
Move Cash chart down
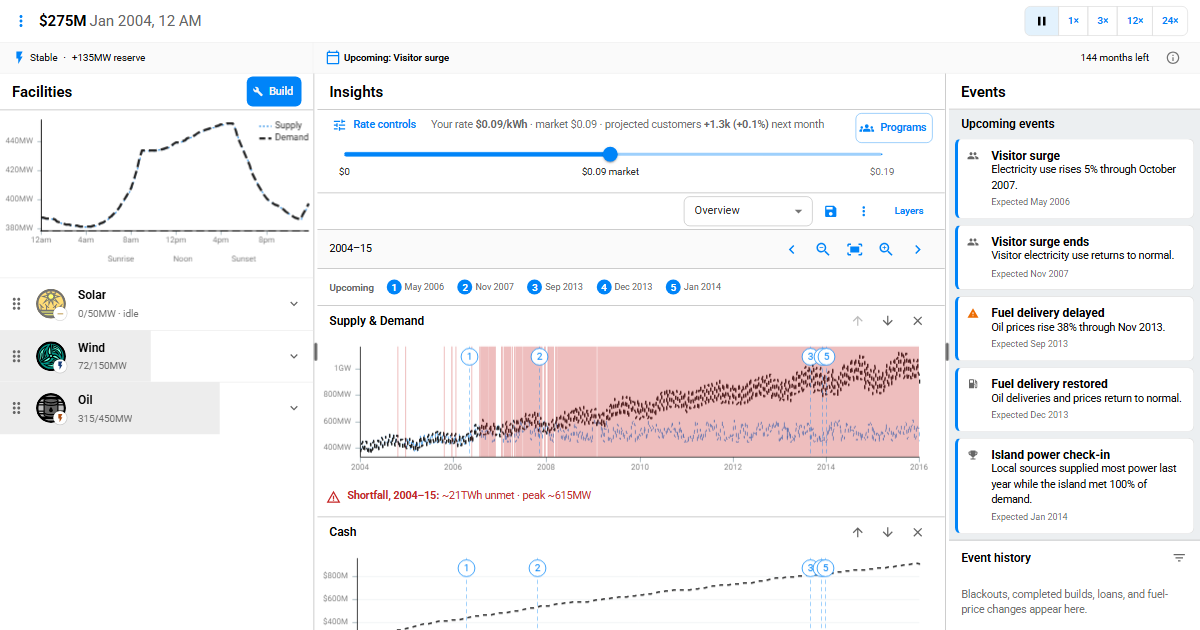[887, 532]
